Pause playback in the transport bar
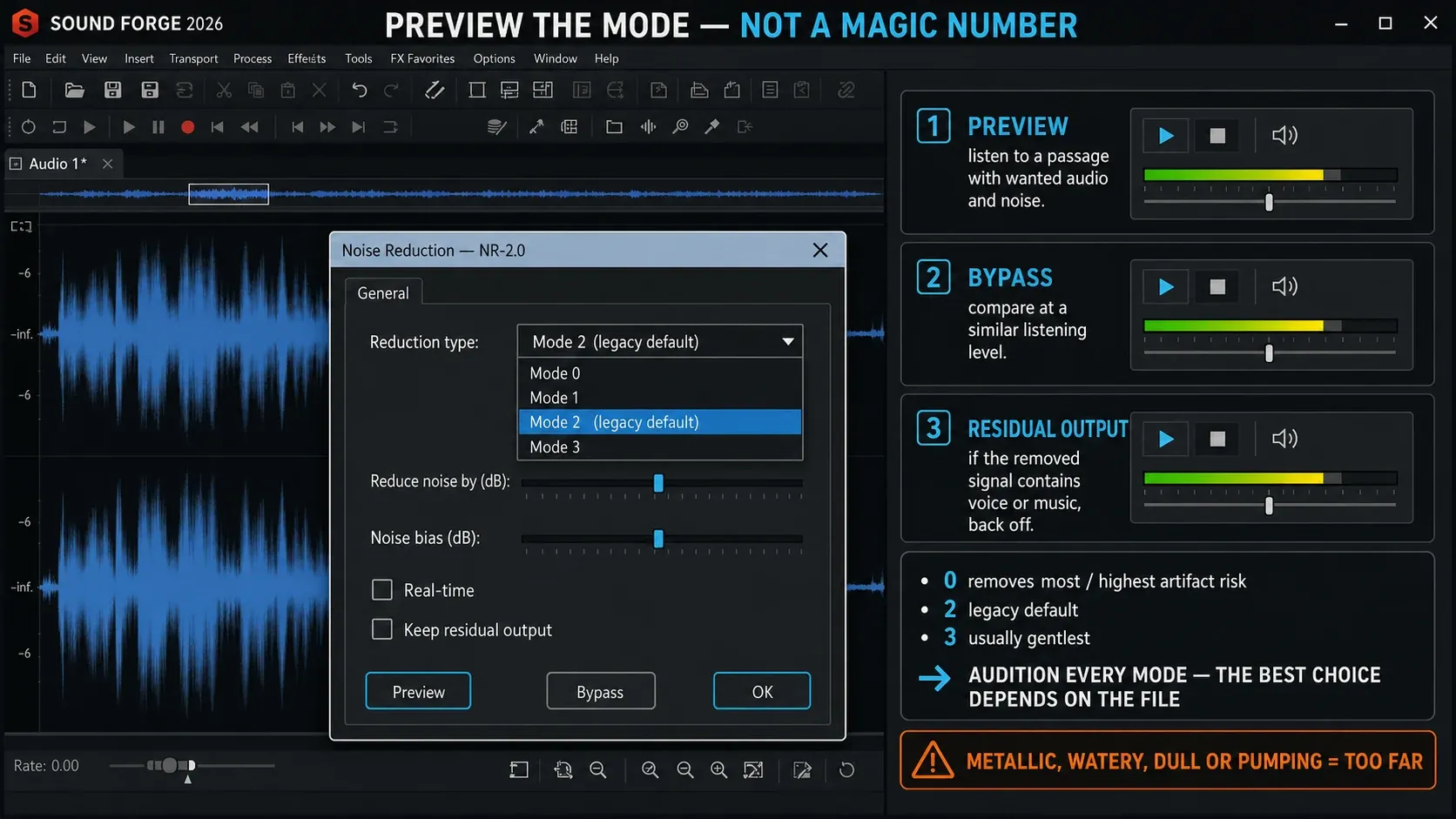This screenshot has height=819, width=1456. tap(158, 127)
